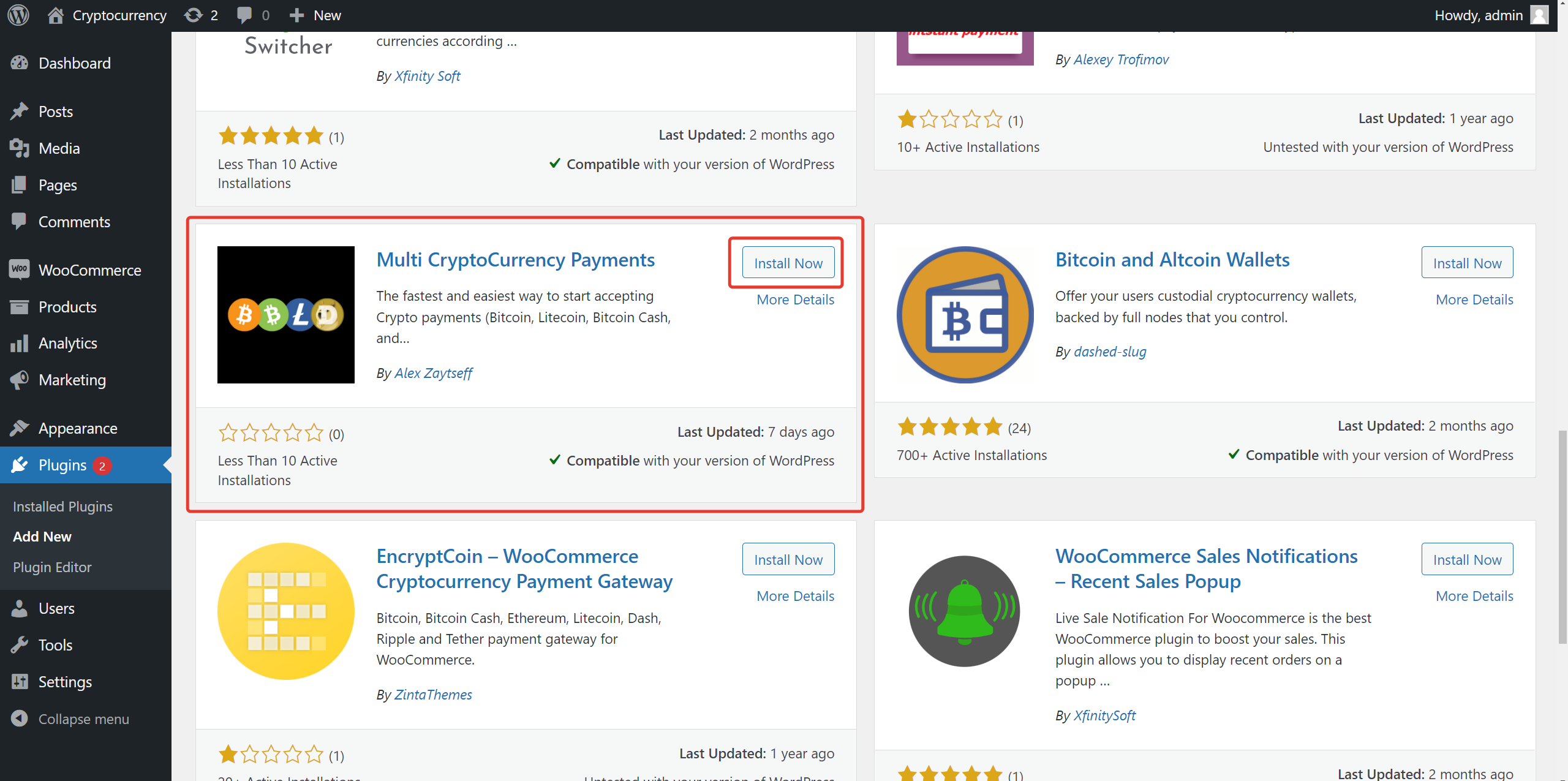Open Plugin Editor submenu
1568x781 pixels.
pos(52,567)
